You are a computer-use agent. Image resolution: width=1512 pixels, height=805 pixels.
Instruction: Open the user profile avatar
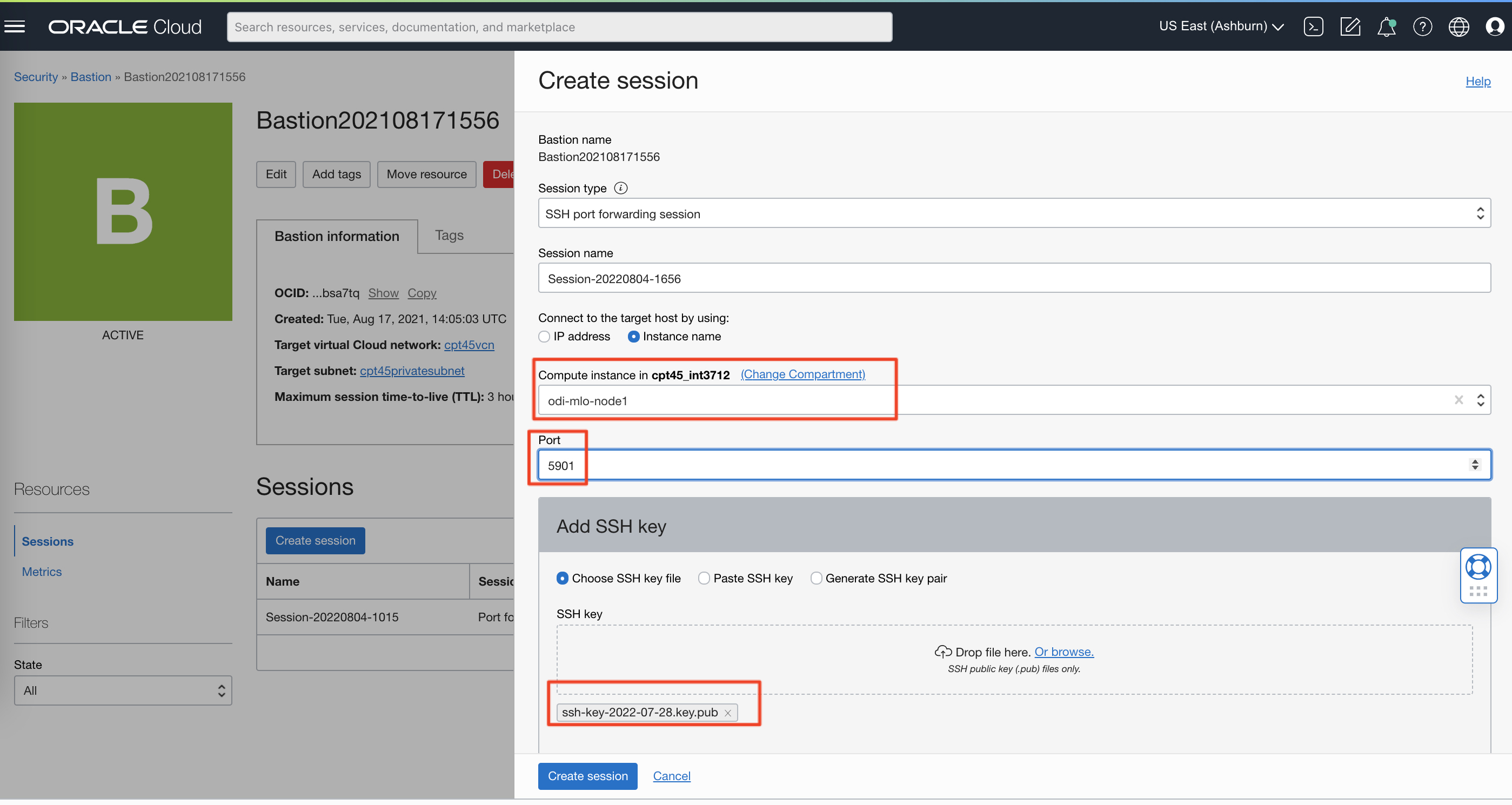pyautogui.click(x=1495, y=26)
